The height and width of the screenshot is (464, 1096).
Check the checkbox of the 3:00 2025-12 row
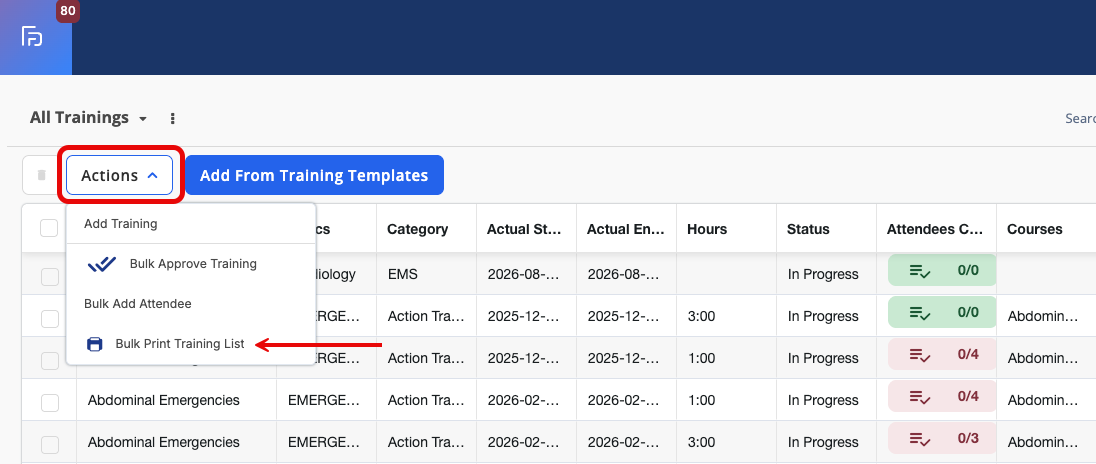coord(50,319)
